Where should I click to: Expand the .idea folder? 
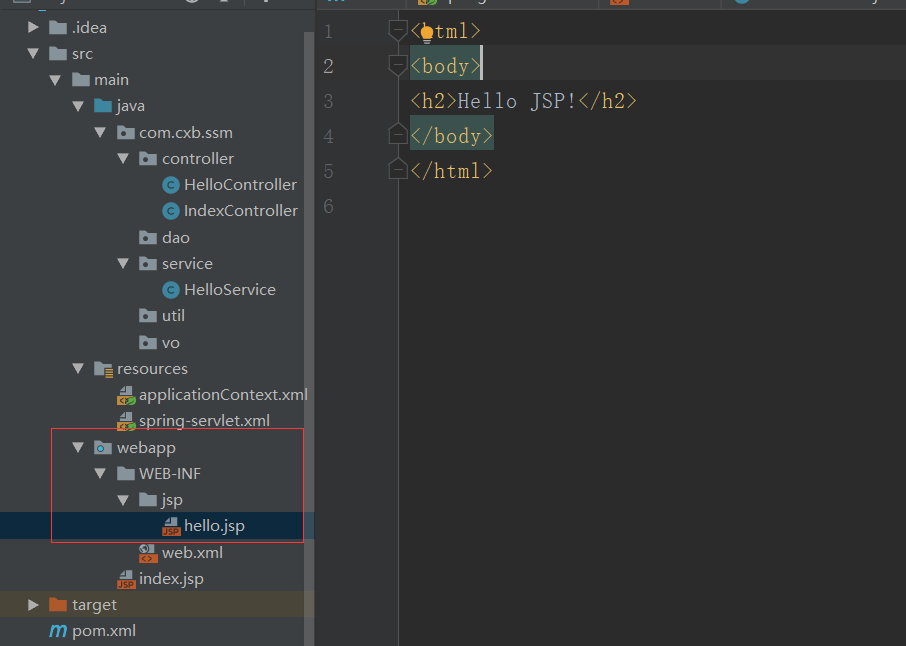pyautogui.click(x=33, y=27)
